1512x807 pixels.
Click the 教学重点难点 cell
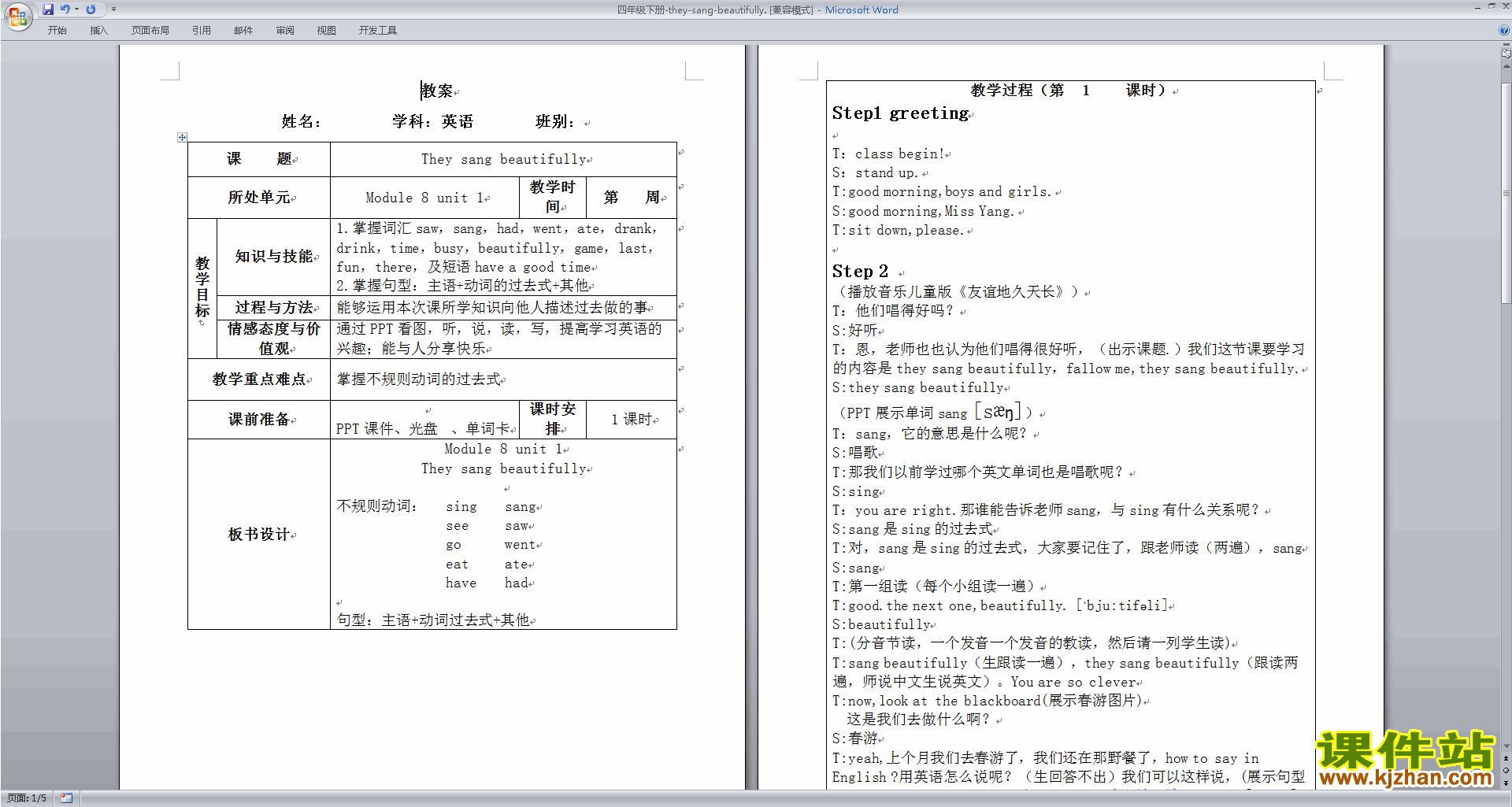point(259,379)
